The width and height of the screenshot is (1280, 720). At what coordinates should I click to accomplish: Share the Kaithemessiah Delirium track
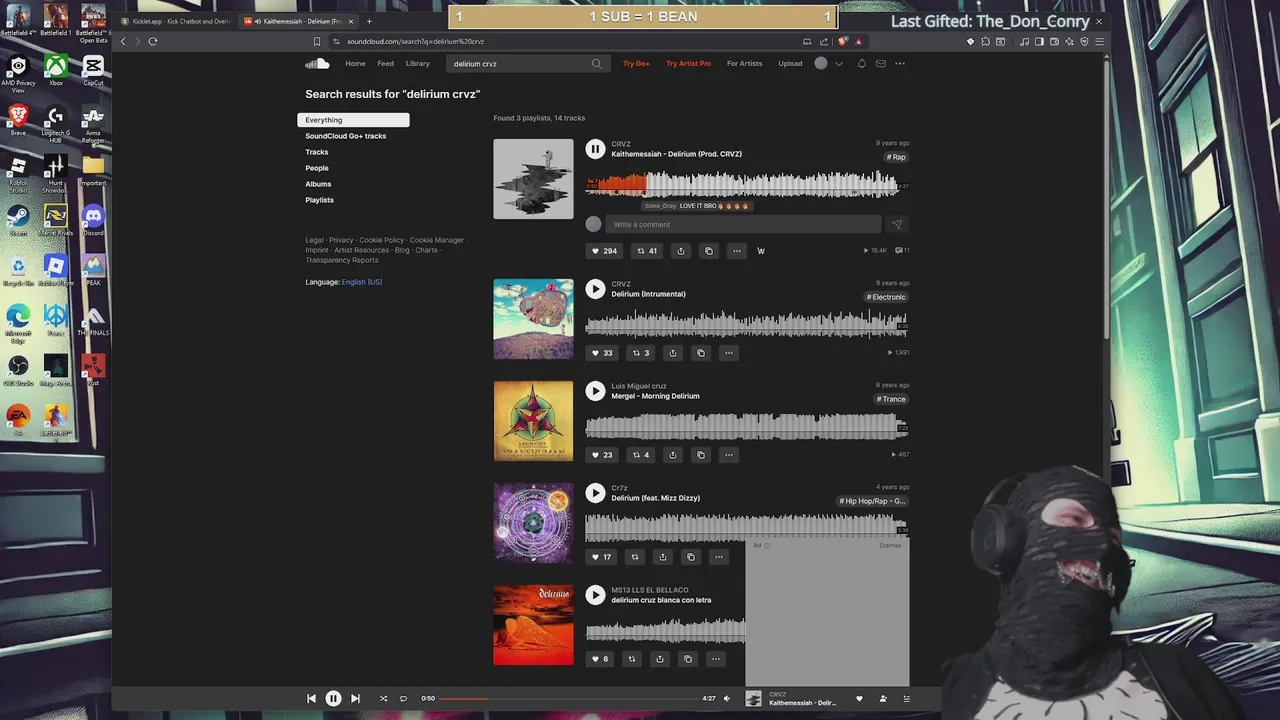click(x=681, y=251)
